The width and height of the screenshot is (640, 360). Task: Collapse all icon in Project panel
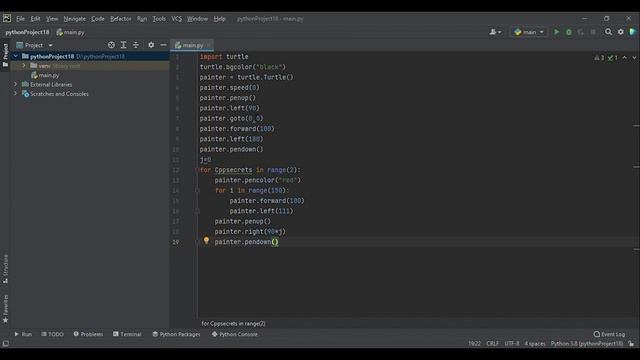(136, 45)
